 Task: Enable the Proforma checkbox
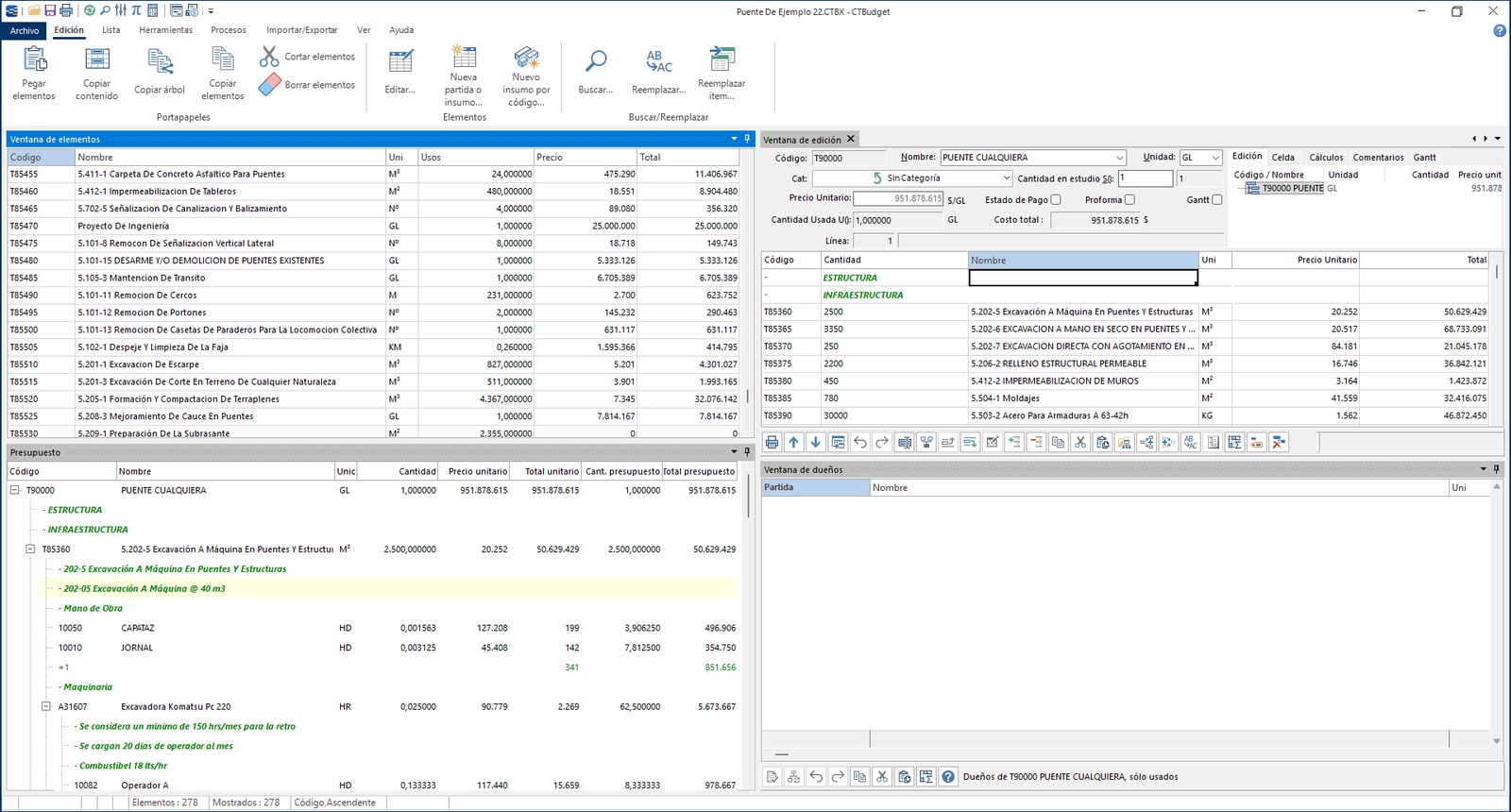pos(1129,199)
